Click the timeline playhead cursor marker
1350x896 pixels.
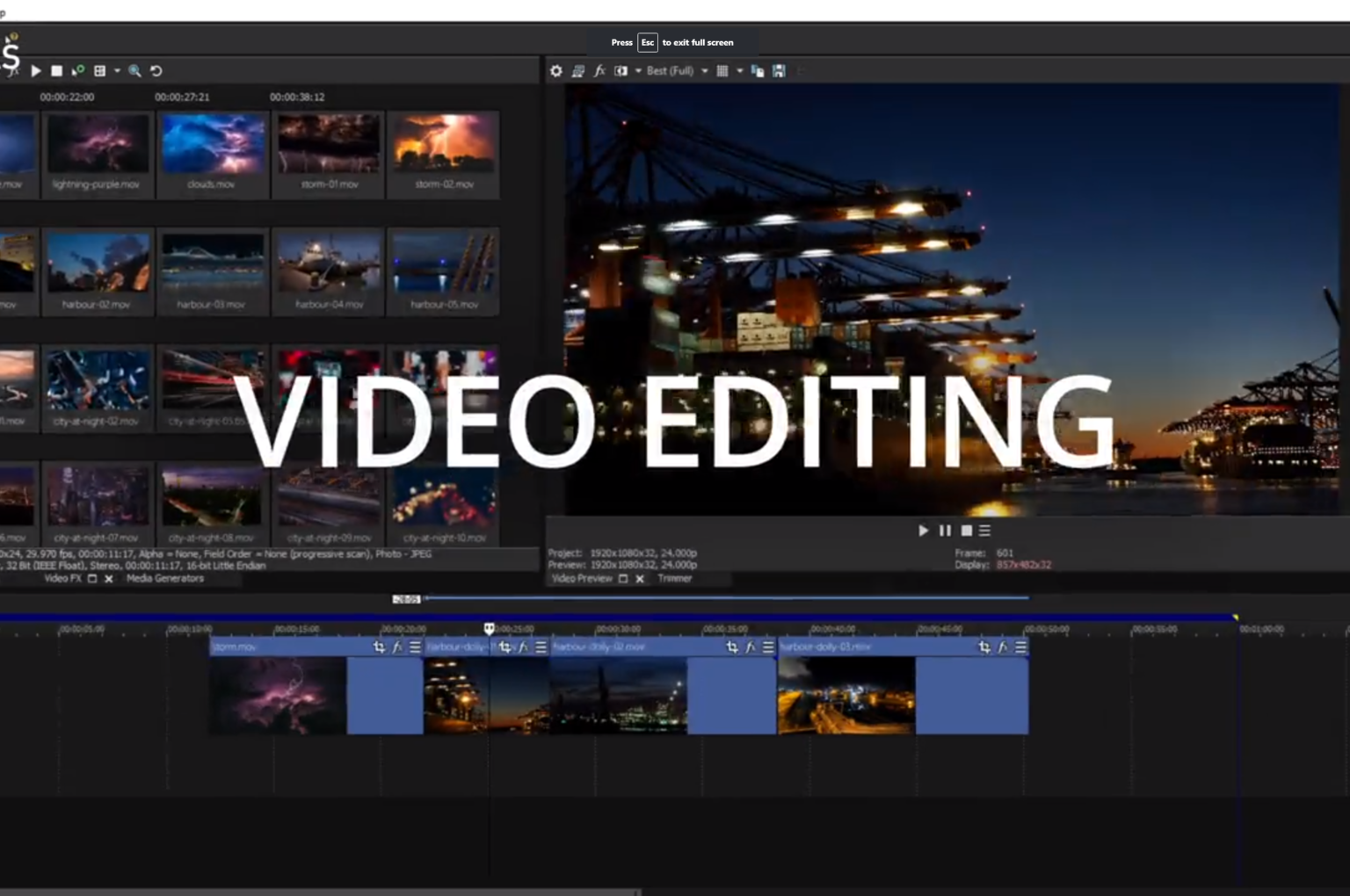click(490, 629)
